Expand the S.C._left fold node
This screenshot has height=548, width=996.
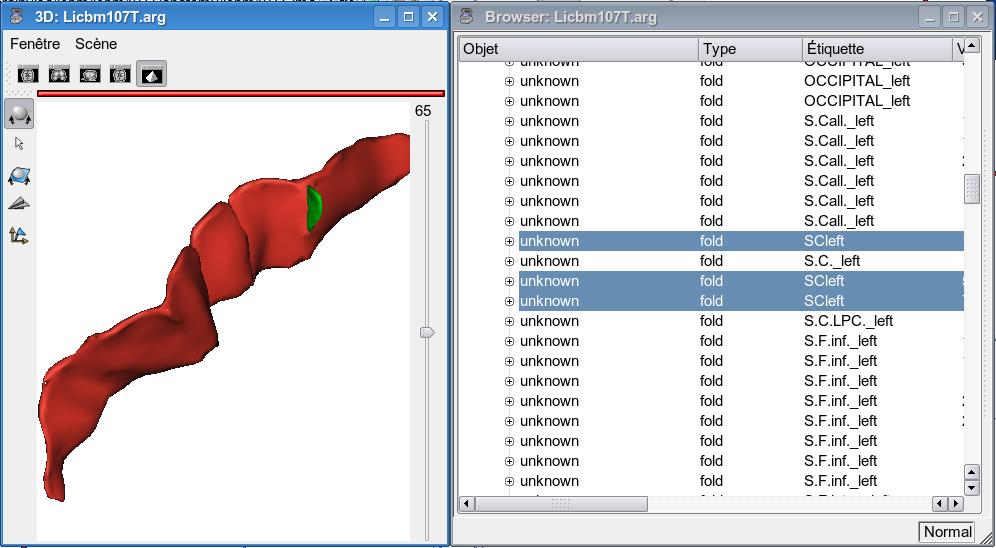click(509, 261)
